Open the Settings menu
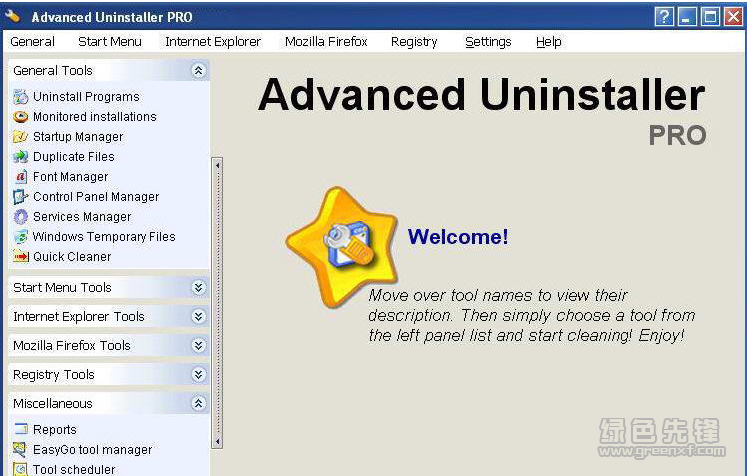Screen dimensions: 747x476 click(488, 42)
